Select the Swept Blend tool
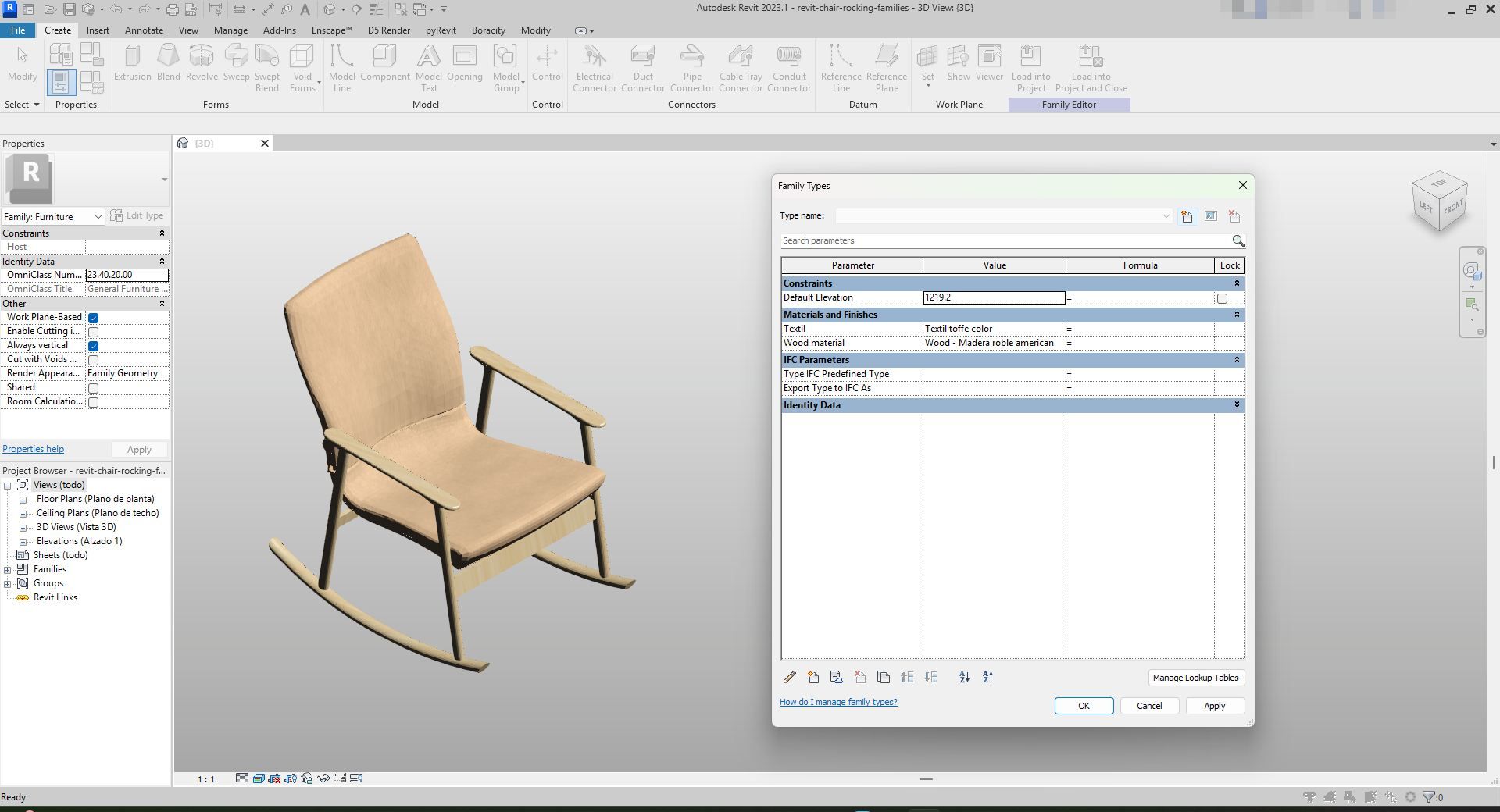Image resolution: width=1500 pixels, height=812 pixels. coord(266,68)
